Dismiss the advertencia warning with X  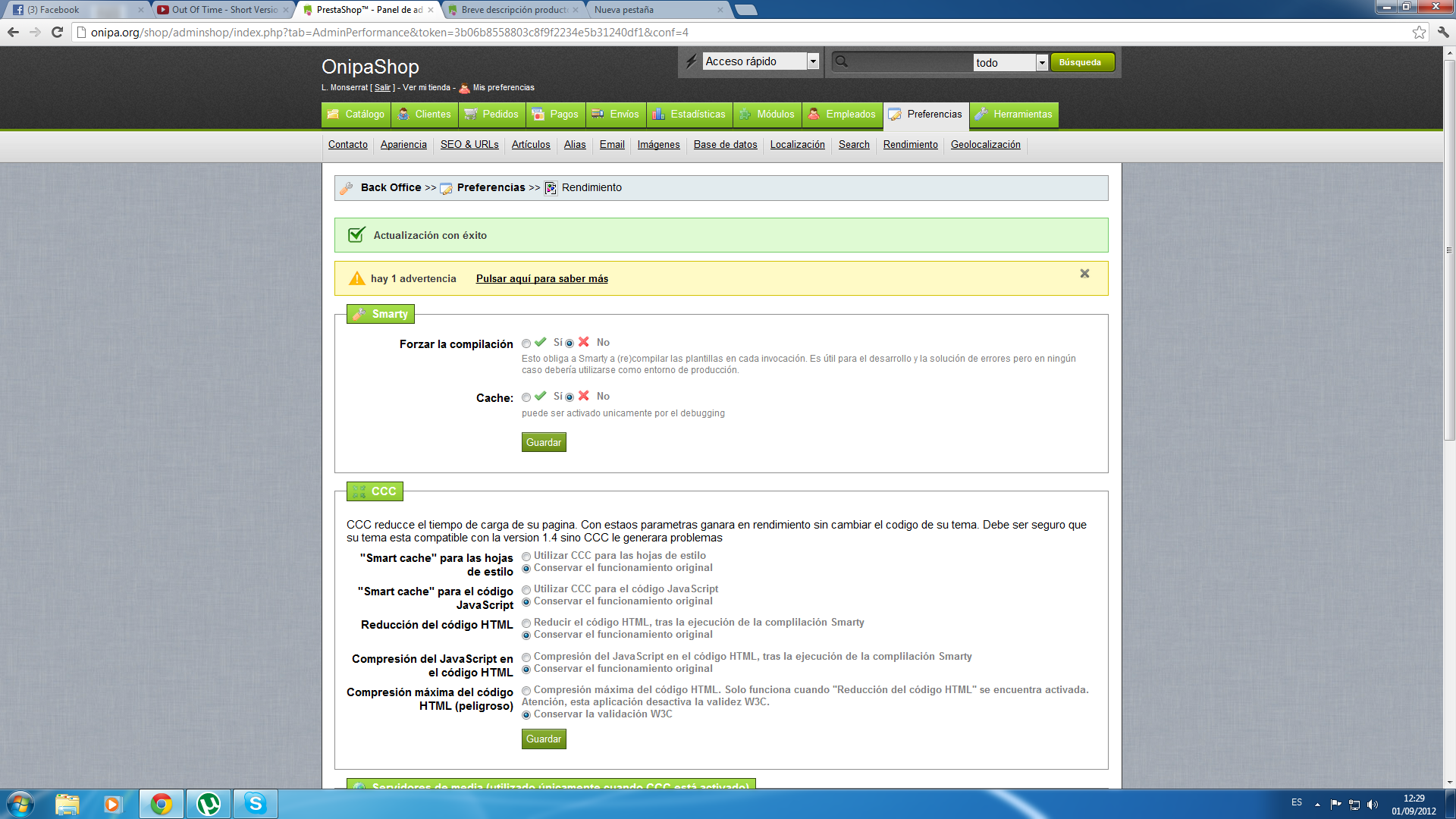point(1084,274)
